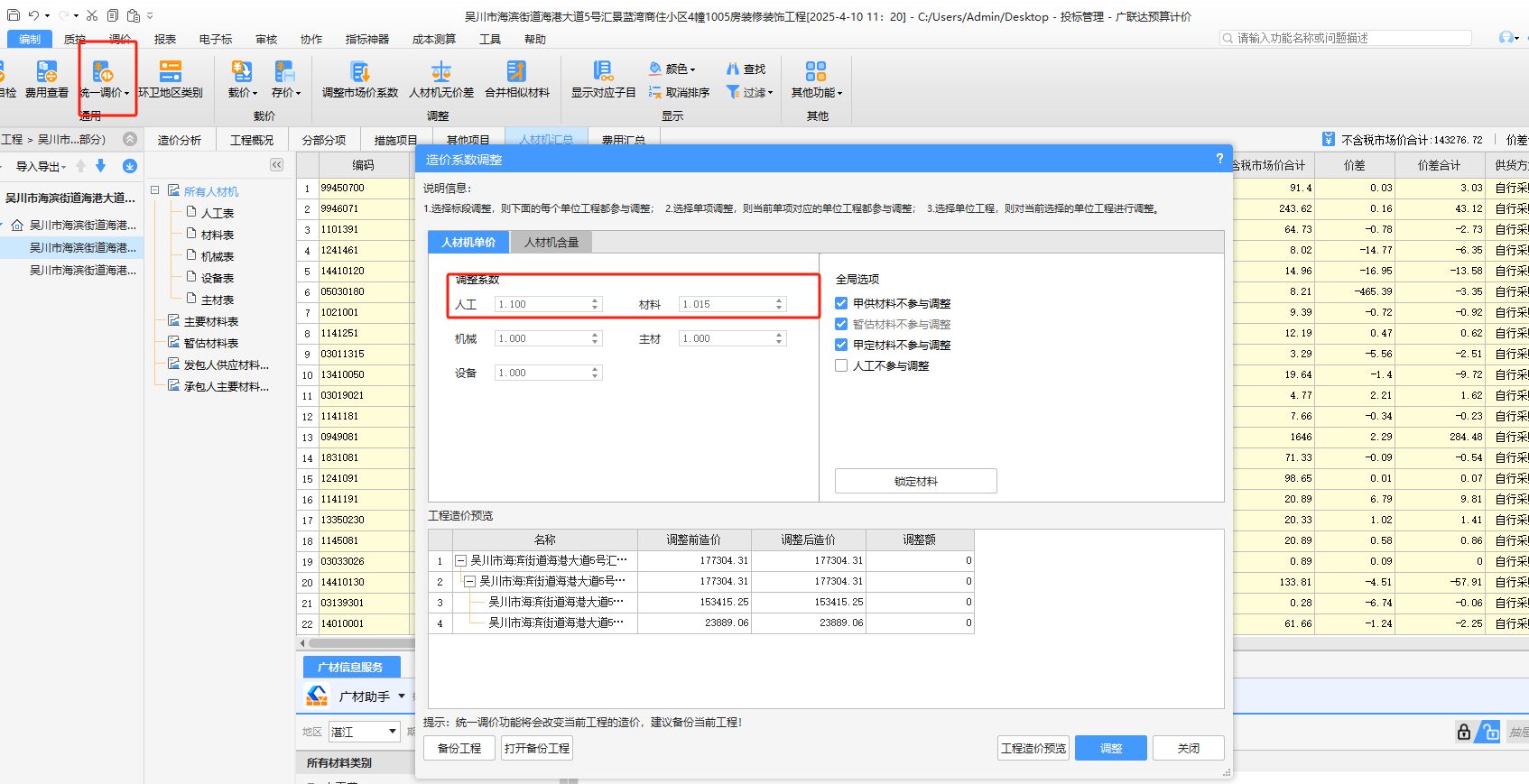The height and width of the screenshot is (784, 1529).
Task: Select 主要材料表 in the tree
Action: coord(211,321)
